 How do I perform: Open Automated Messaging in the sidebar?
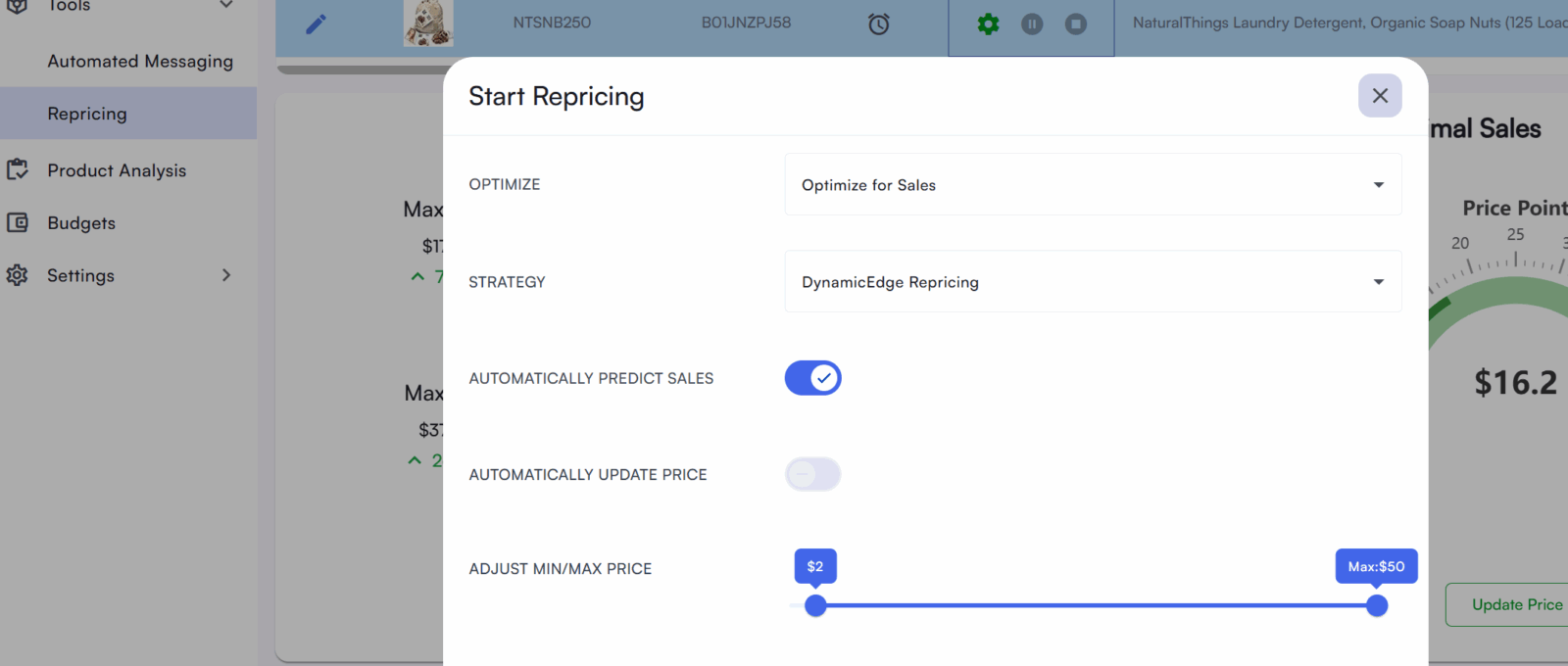pyautogui.click(x=140, y=61)
